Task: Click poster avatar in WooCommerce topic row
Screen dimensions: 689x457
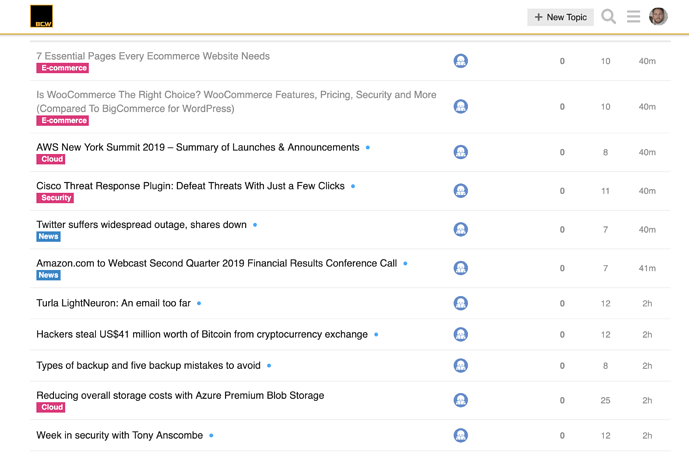Action: click(461, 107)
